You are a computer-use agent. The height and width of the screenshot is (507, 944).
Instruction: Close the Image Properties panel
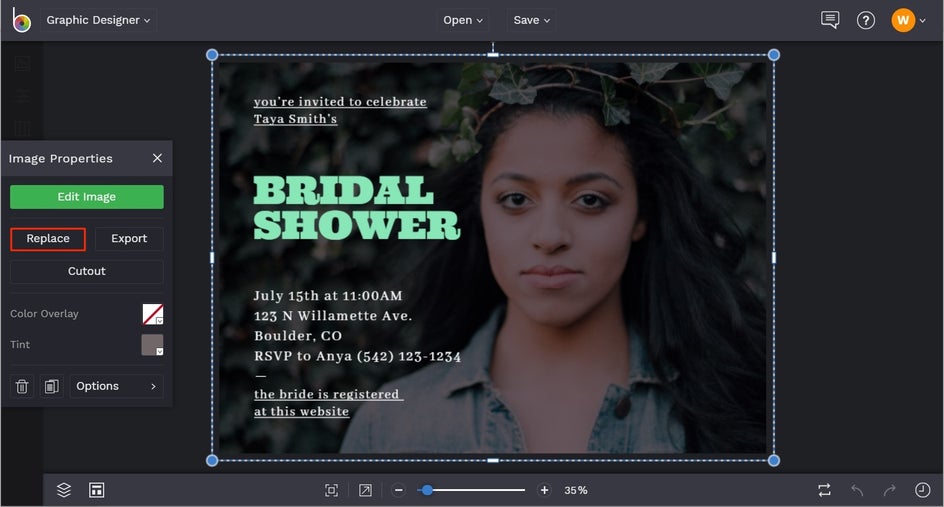pos(157,158)
